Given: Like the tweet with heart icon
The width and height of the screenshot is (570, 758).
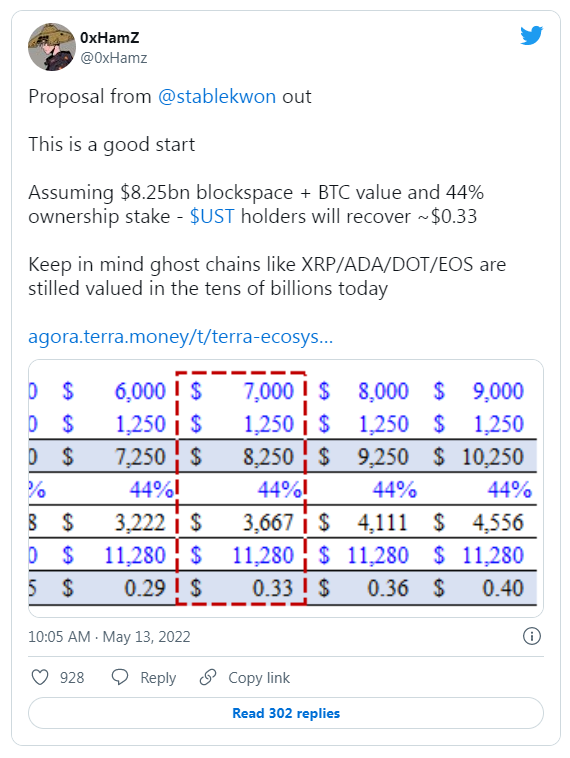Looking at the screenshot, I should pos(40,677).
